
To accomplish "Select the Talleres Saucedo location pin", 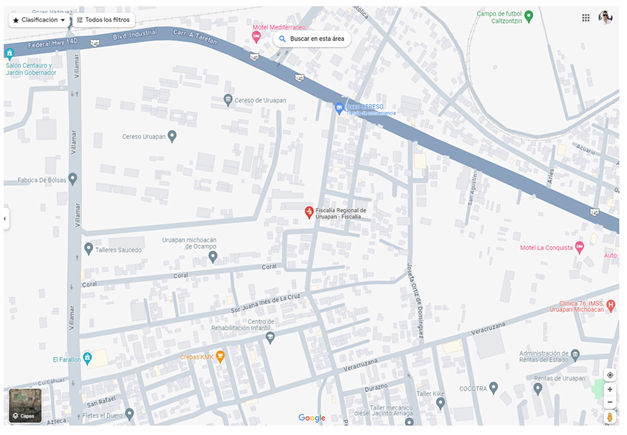I will 89,249.
